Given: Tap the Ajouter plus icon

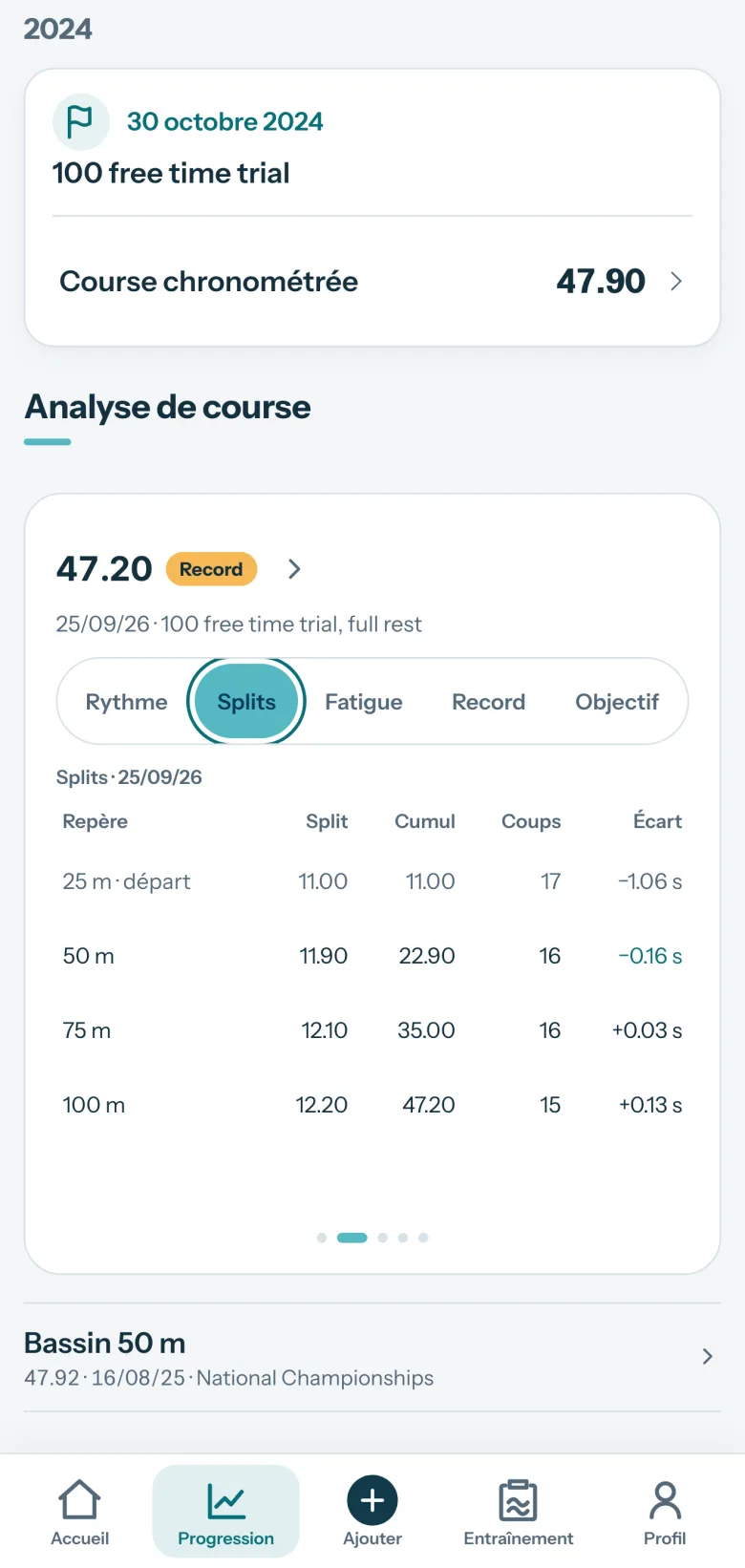Looking at the screenshot, I should tap(372, 1500).
